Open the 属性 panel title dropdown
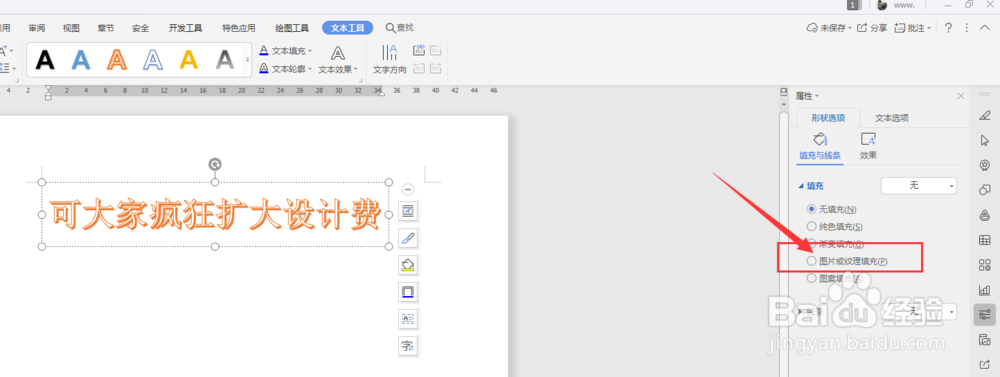This screenshot has height=377, width=1000. (807, 96)
